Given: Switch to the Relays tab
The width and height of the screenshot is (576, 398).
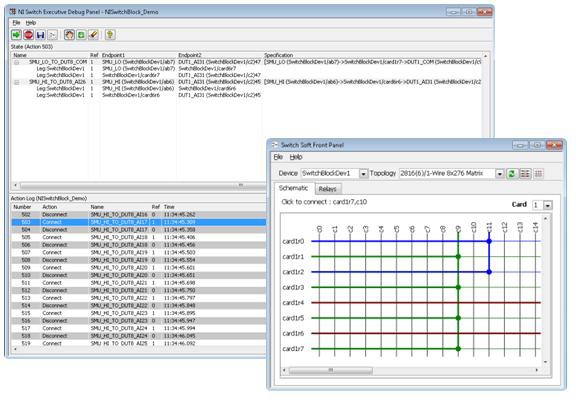Looking at the screenshot, I should pyautogui.click(x=327, y=189).
